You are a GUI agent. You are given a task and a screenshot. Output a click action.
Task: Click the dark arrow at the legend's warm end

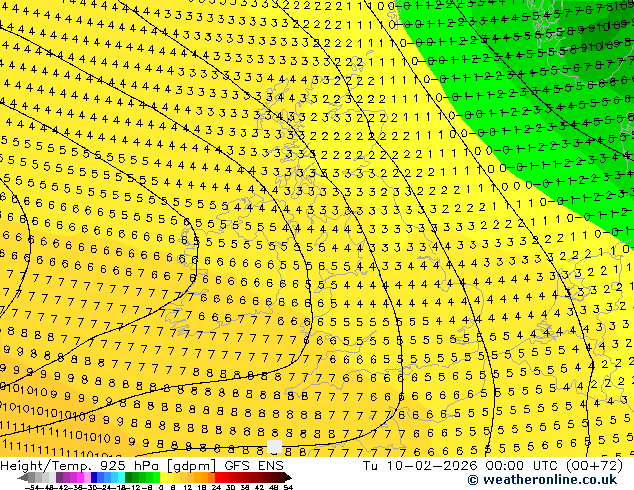point(287,478)
